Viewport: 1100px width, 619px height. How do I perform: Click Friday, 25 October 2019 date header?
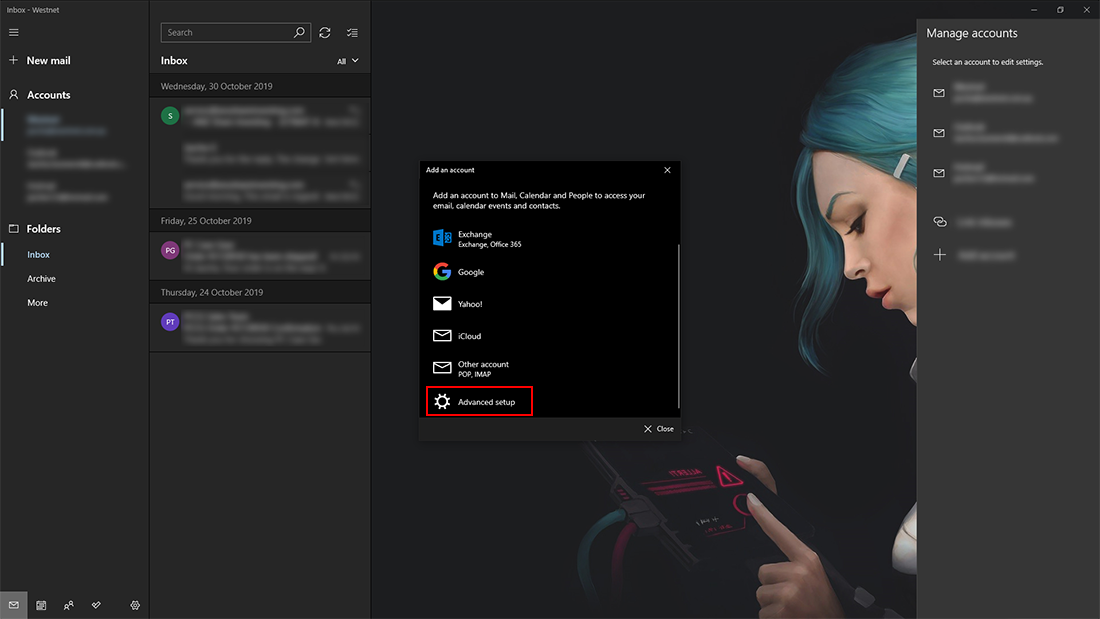coord(206,220)
